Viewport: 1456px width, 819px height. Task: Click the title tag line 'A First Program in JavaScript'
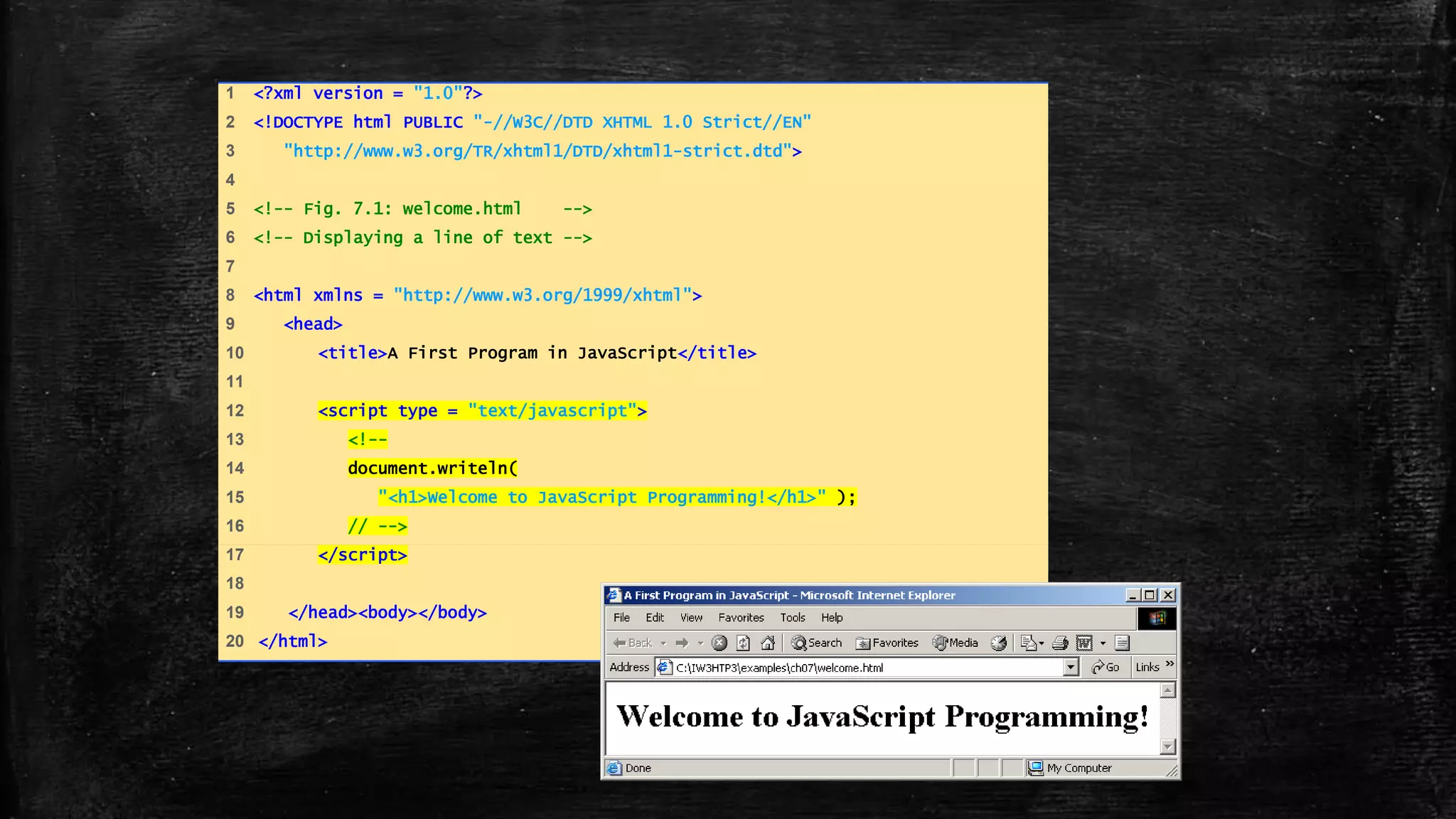click(x=537, y=353)
